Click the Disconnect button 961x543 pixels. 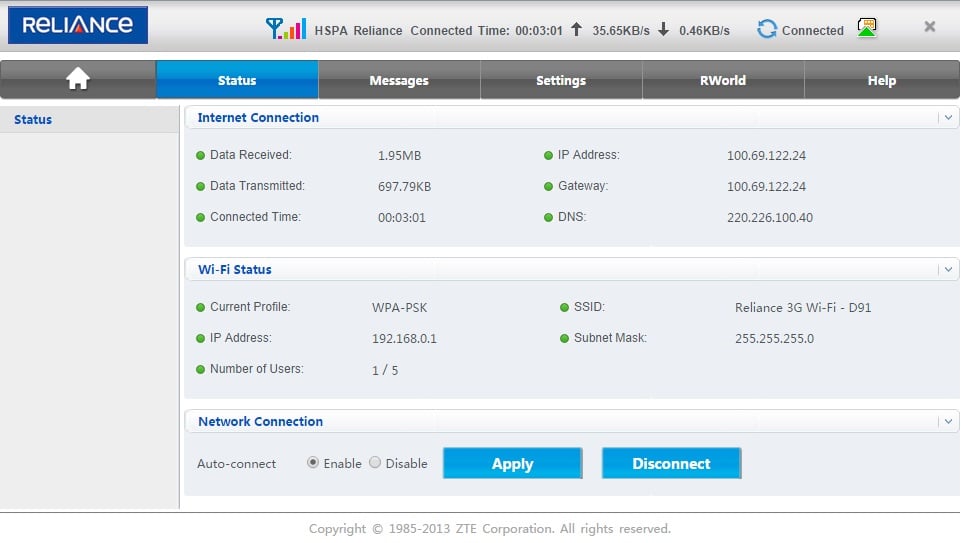(672, 463)
